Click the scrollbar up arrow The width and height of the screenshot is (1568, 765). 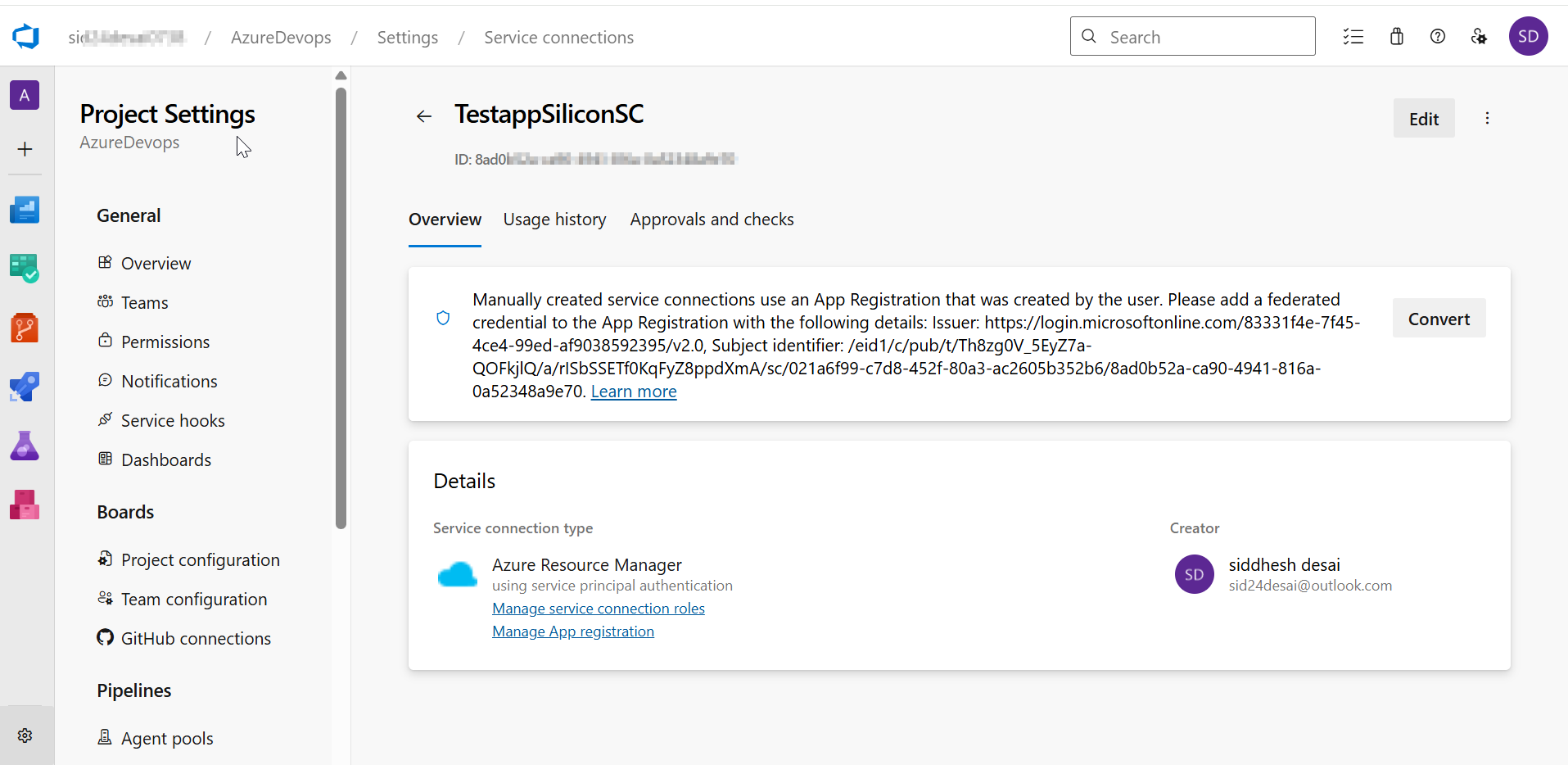(x=341, y=76)
